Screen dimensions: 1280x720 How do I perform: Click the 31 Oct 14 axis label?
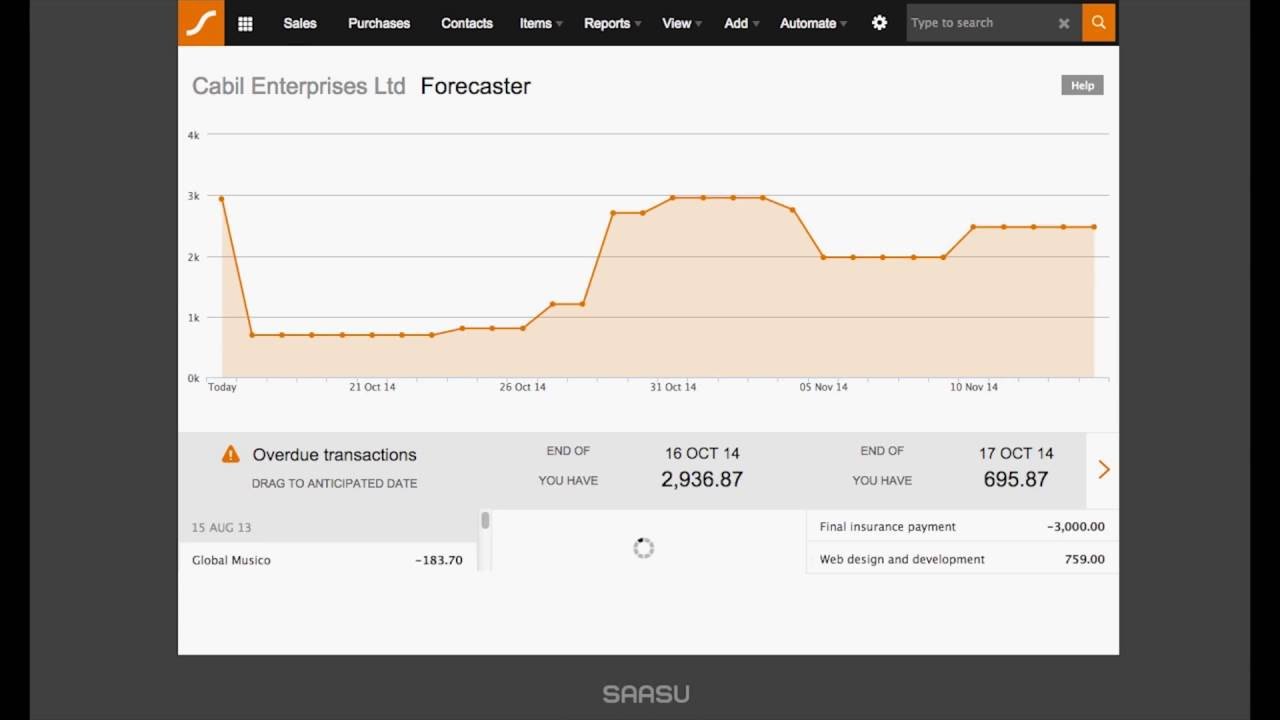point(673,387)
